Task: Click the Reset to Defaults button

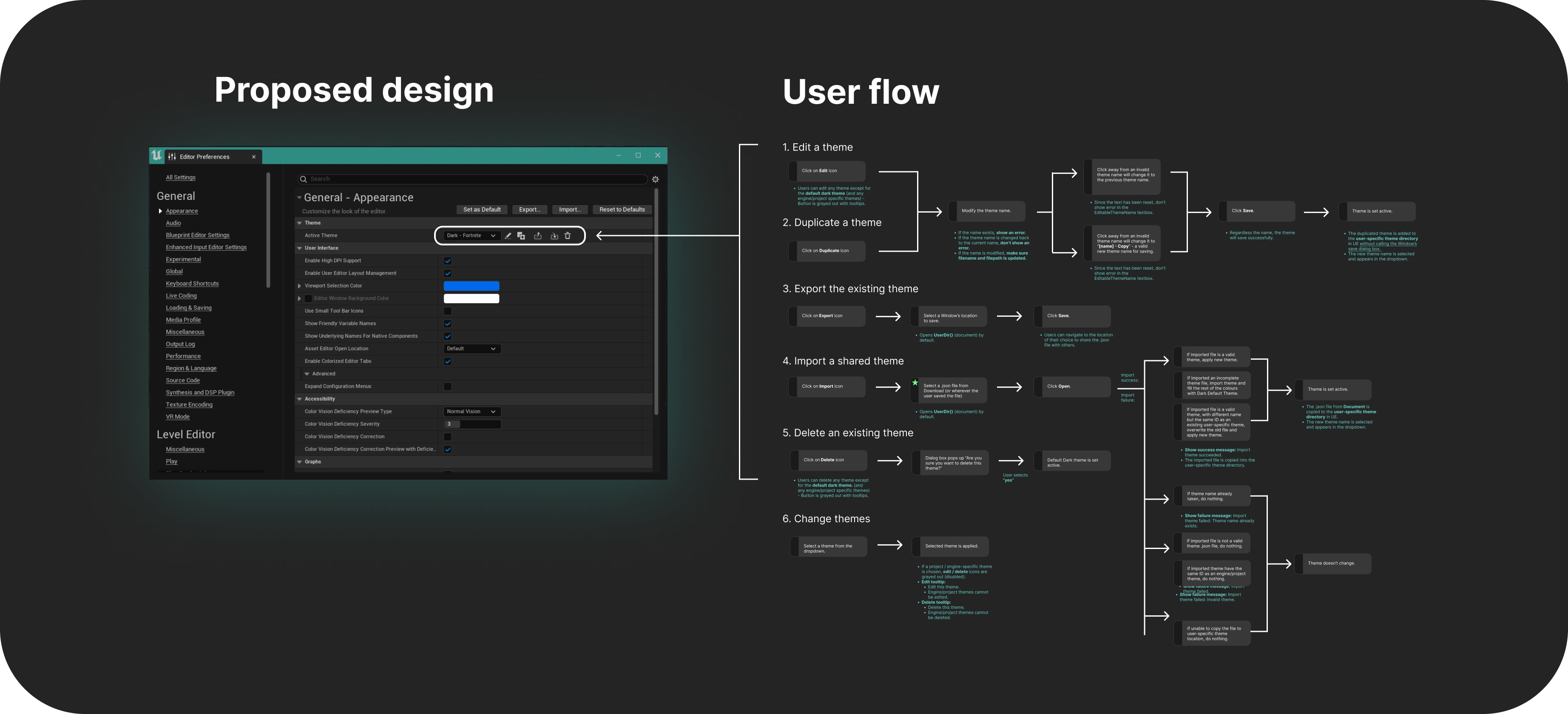Action: point(622,209)
